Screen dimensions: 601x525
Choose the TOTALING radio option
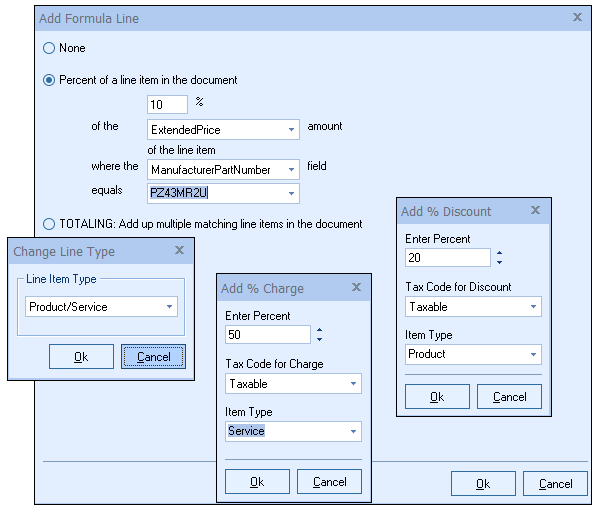pyautogui.click(x=49, y=224)
